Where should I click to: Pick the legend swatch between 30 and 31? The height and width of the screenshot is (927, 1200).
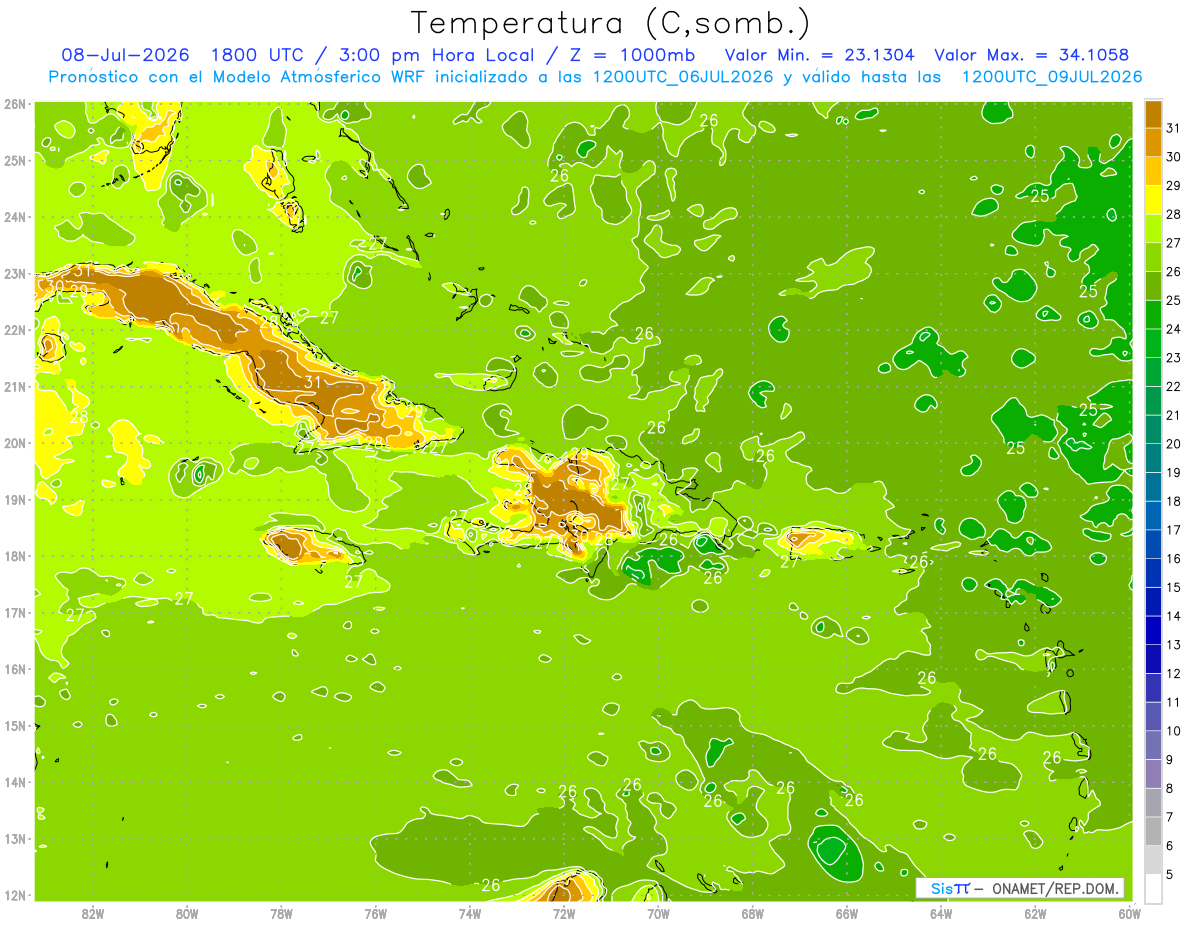[1153, 142]
